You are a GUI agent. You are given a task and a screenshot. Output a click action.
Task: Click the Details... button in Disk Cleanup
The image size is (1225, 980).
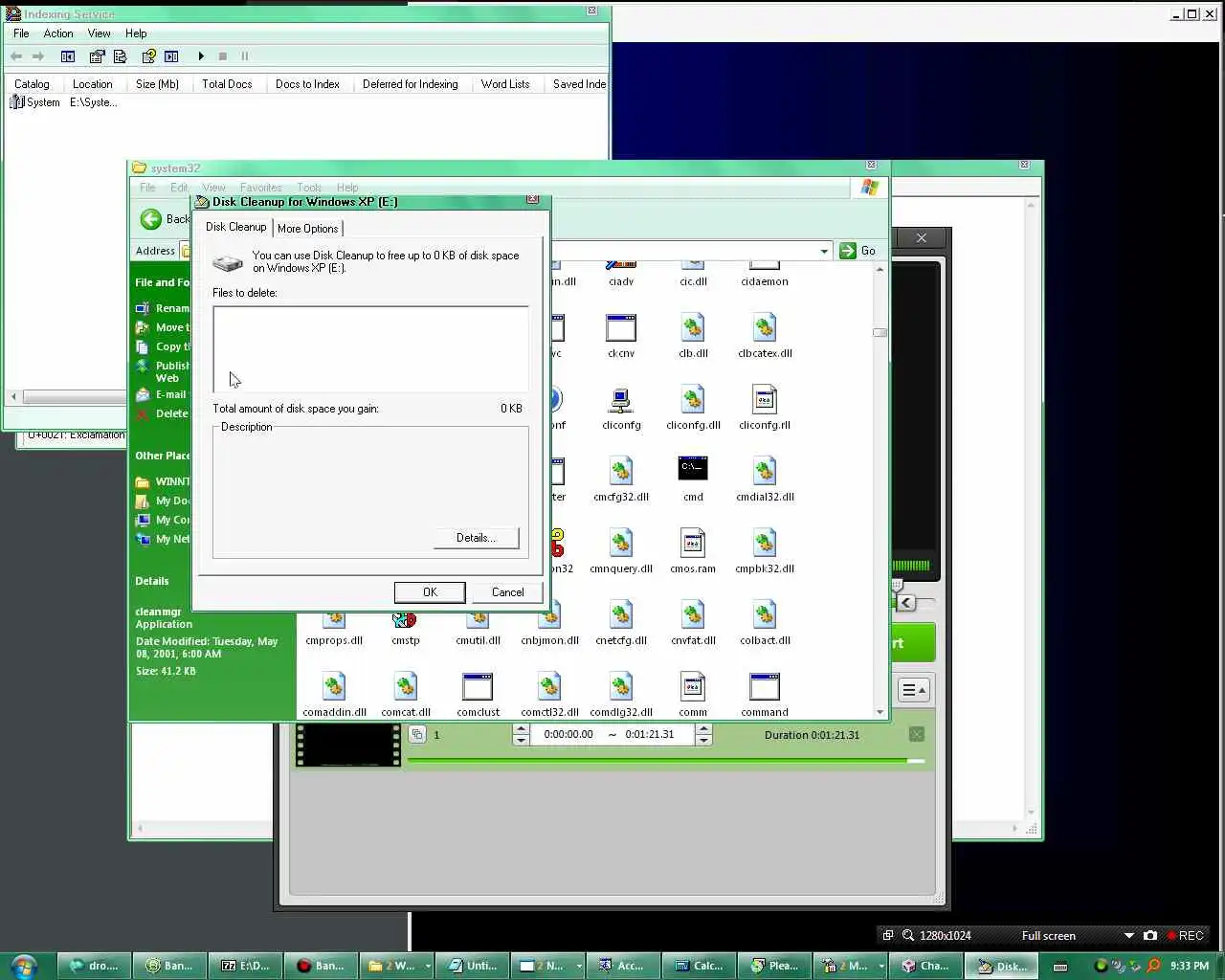[476, 538]
